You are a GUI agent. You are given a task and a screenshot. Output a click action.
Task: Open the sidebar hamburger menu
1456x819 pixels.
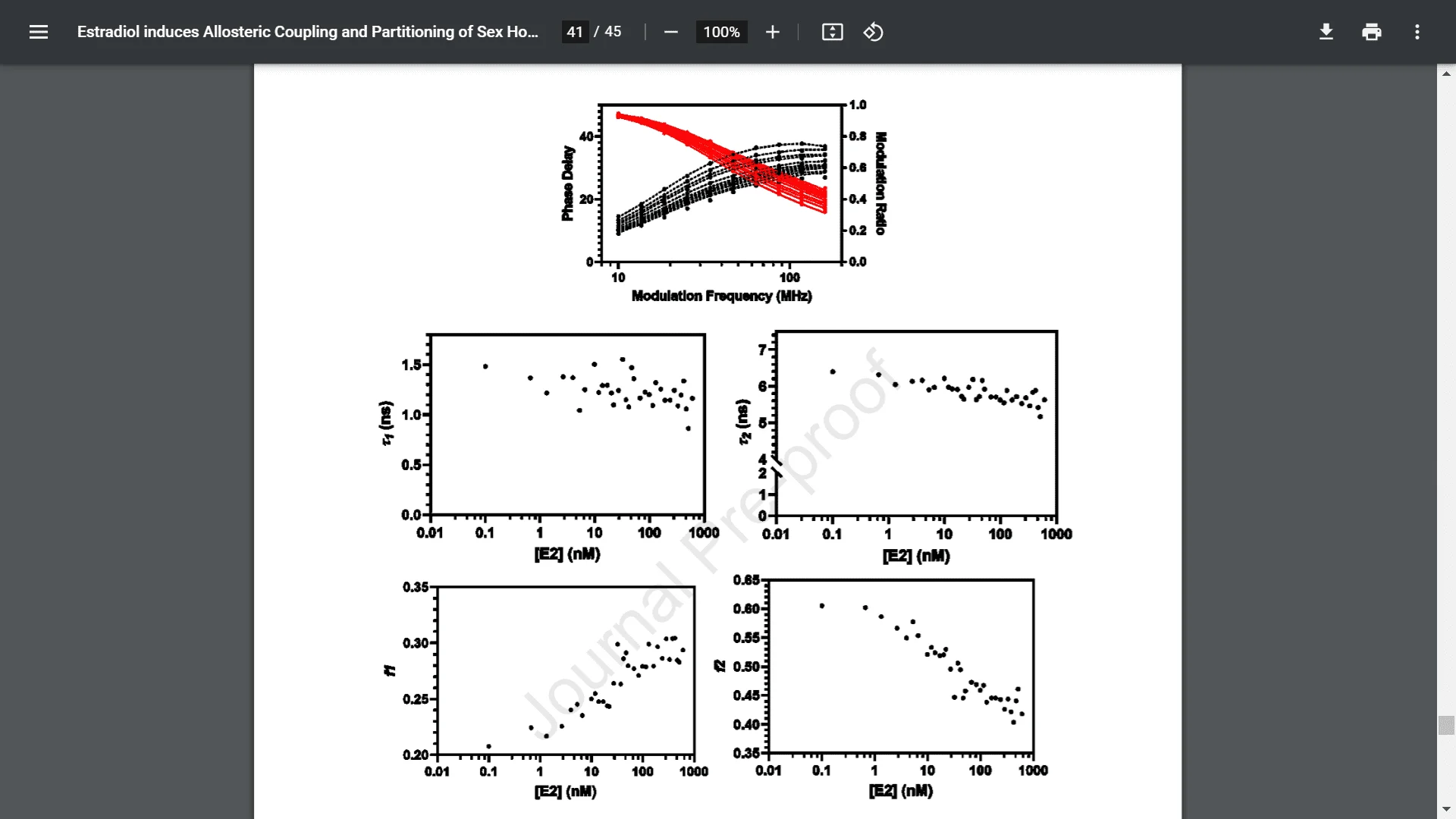pyautogui.click(x=39, y=32)
